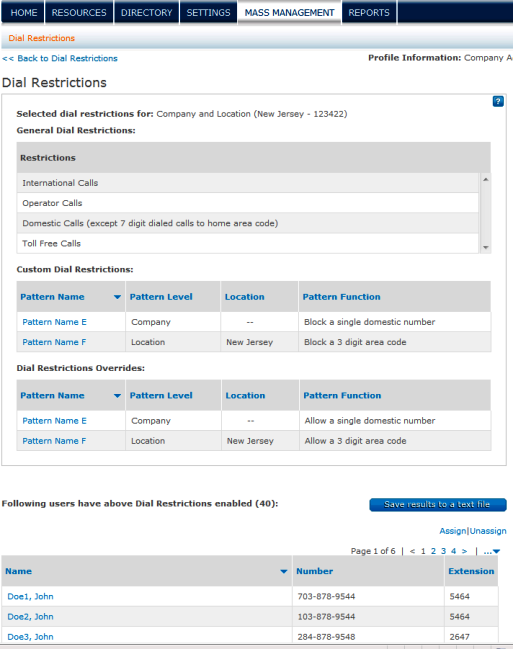Sort Overrides table by Pattern Name arrow
Viewport: 513px width, 649px height.
(x=117, y=396)
